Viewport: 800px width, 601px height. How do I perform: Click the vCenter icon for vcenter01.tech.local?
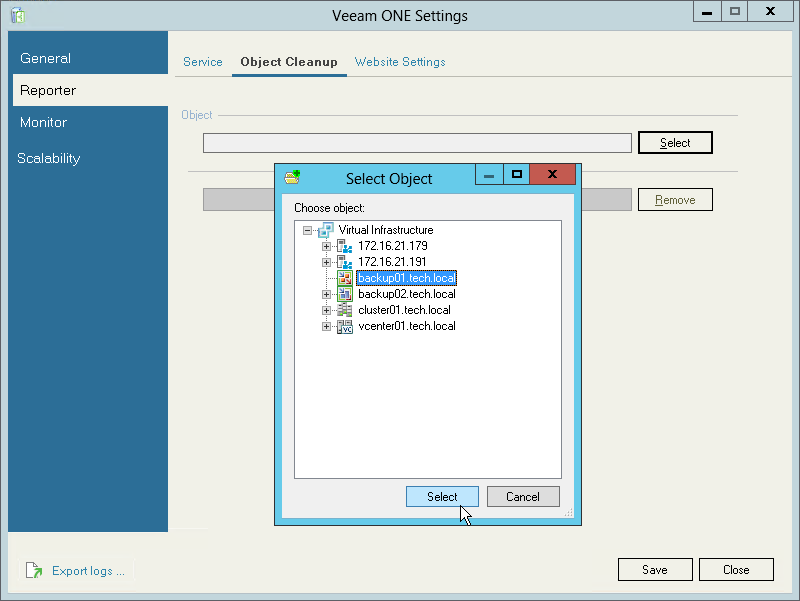[x=344, y=327]
